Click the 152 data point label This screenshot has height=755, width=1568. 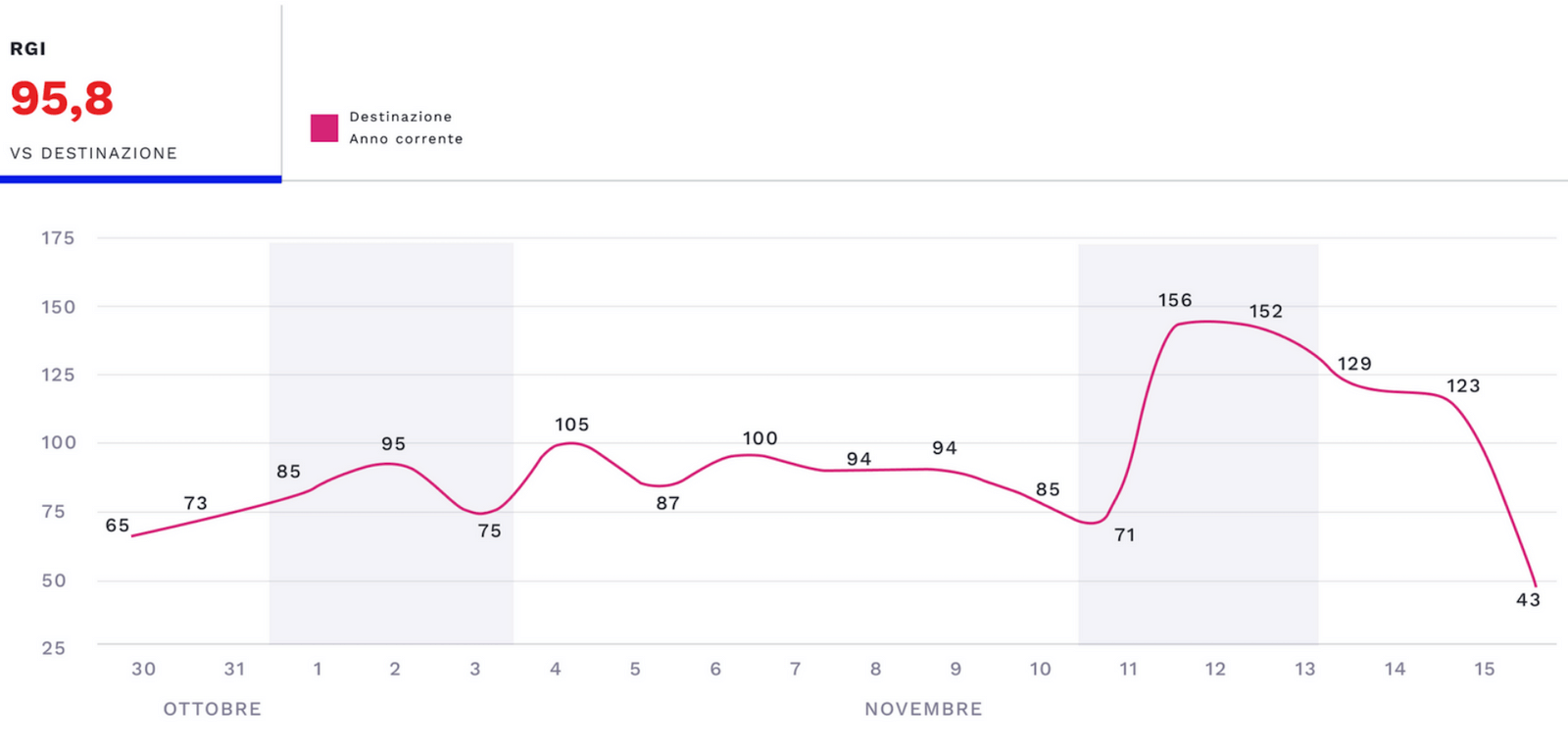[1265, 311]
